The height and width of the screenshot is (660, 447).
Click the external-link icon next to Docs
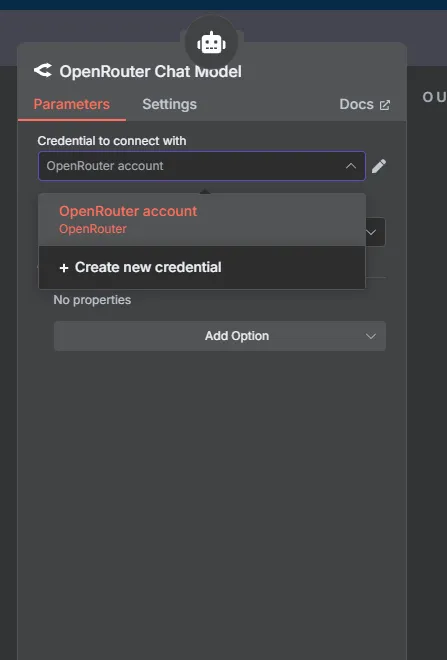pyautogui.click(x=385, y=105)
